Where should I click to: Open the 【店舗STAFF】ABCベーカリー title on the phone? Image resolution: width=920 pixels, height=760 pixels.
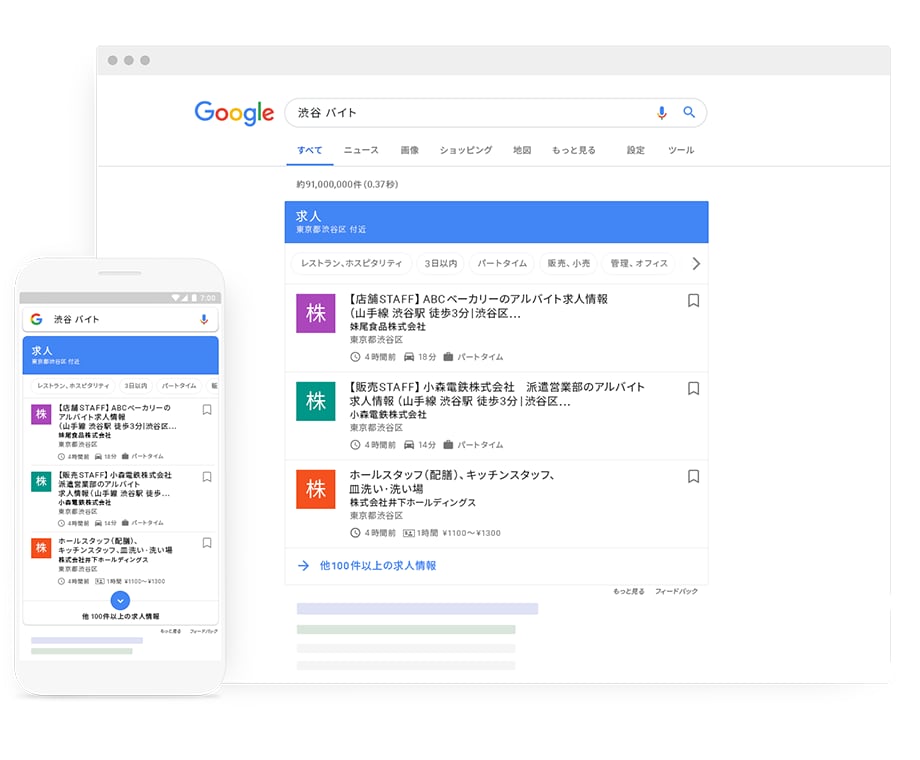point(117,417)
